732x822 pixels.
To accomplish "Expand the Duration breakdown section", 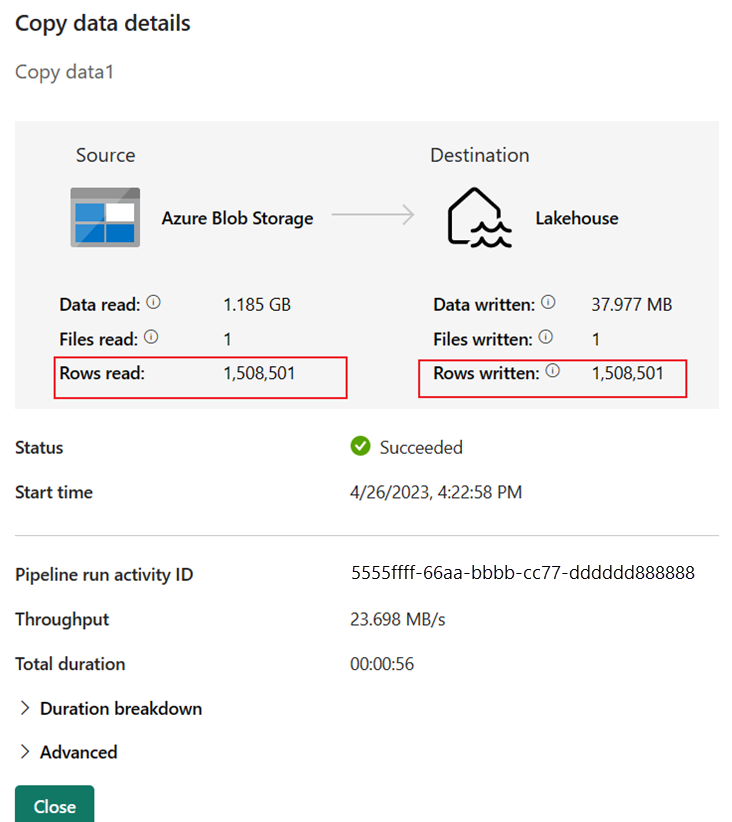I will (x=111, y=709).
